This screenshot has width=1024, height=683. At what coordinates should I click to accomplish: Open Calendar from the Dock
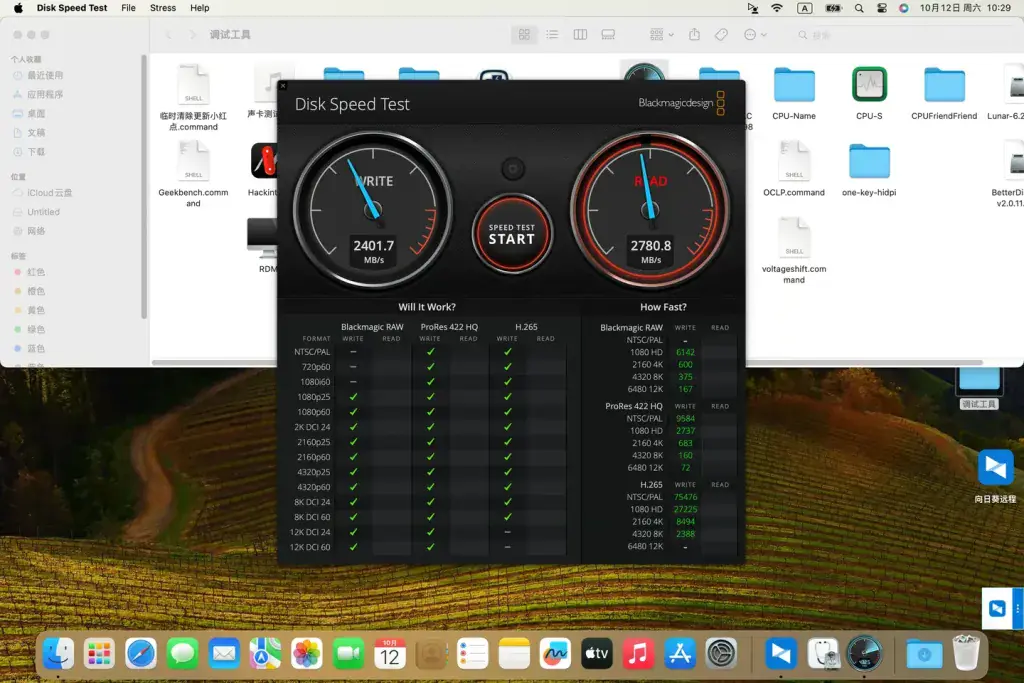pos(390,654)
